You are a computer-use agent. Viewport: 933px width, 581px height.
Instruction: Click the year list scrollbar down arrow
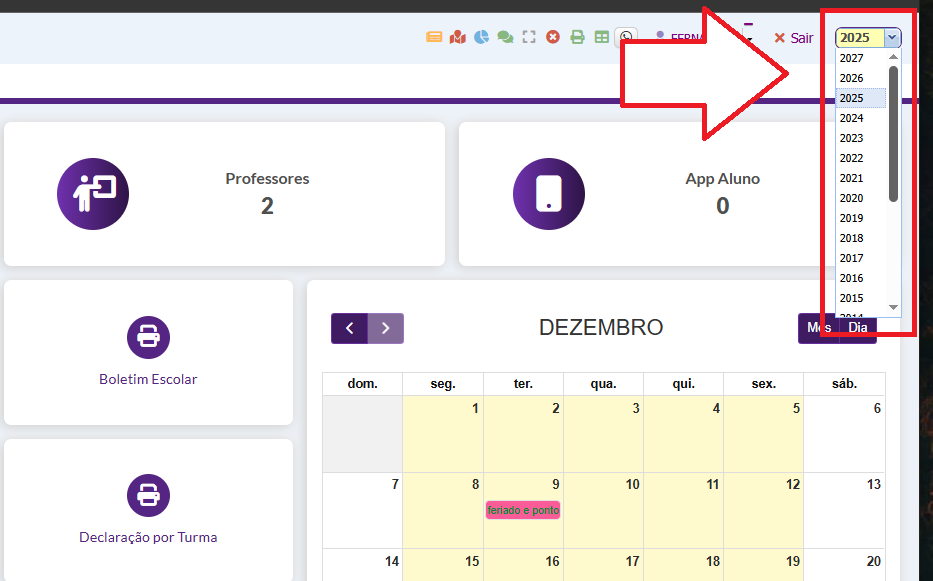pos(894,307)
